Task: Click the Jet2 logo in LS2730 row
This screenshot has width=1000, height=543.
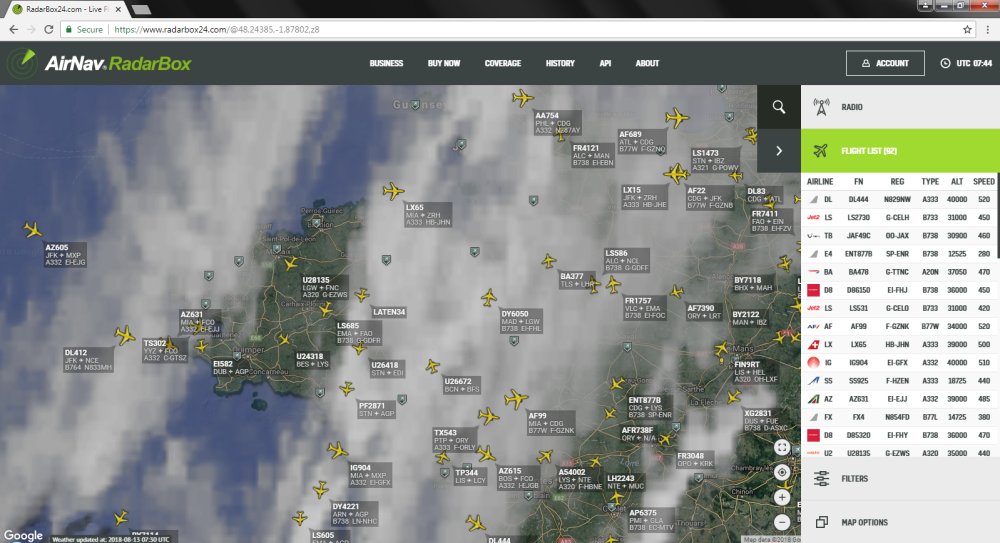Action: (813, 218)
